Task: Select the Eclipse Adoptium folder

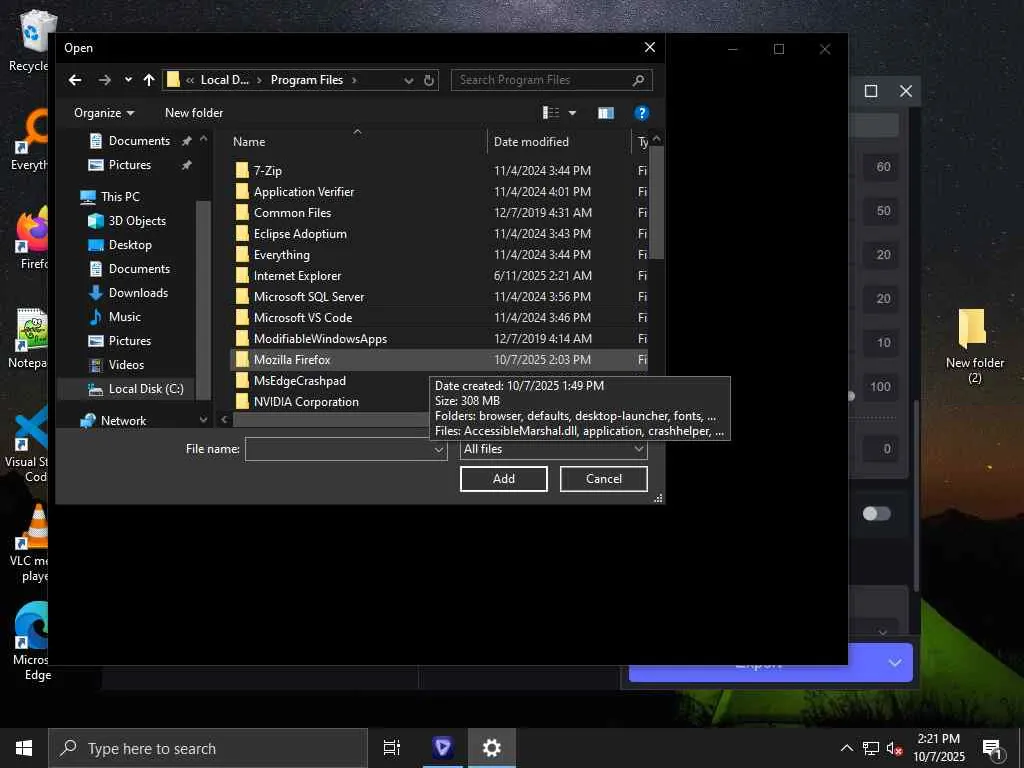Action: click(300, 234)
